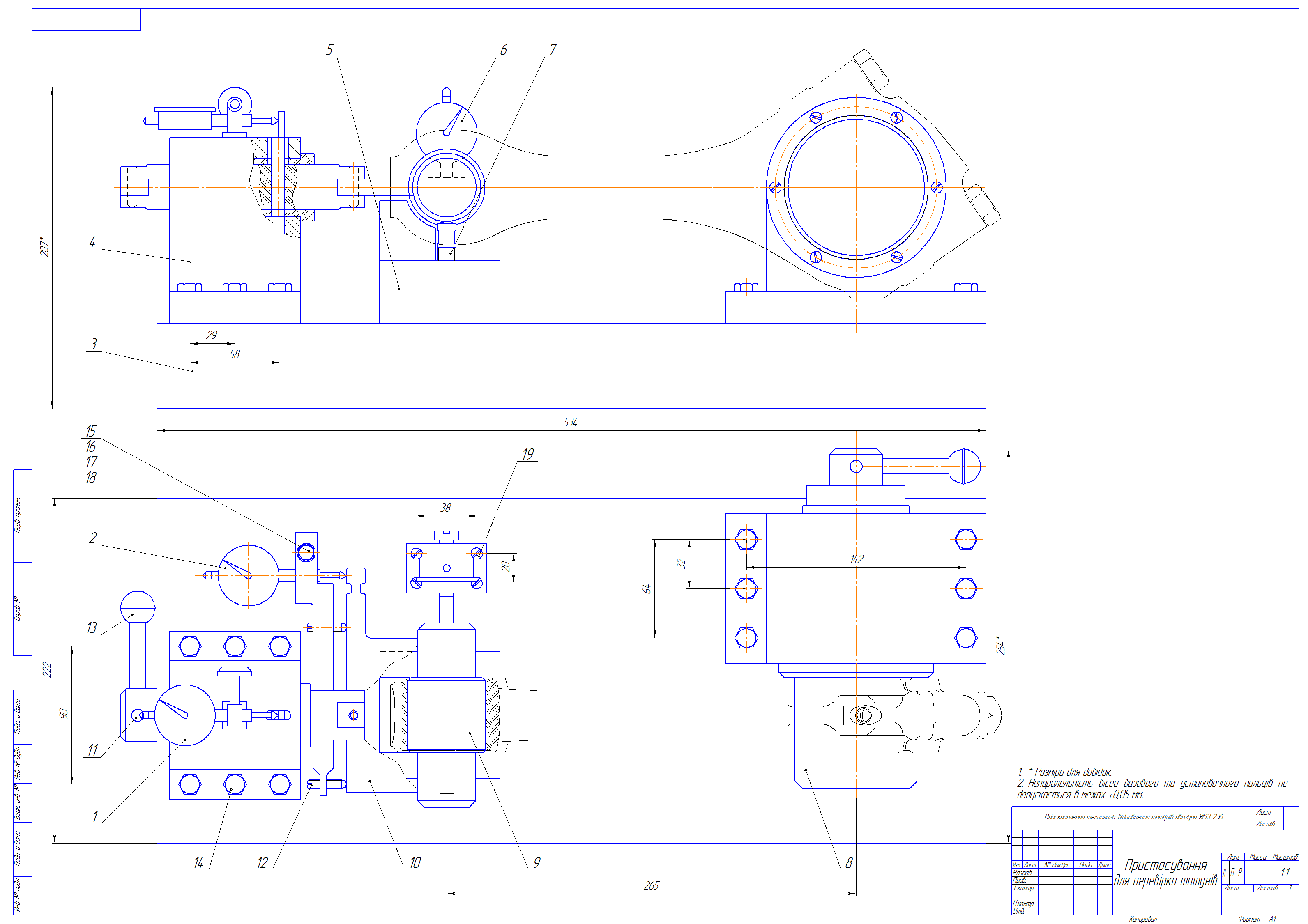The width and height of the screenshot is (1308, 924).
Task: Select the 207* height dimension text
Action: 44,247
